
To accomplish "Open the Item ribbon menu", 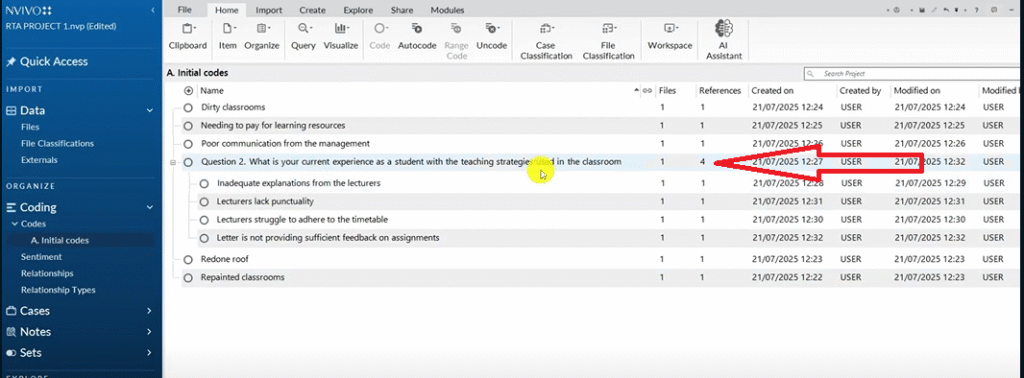I will coord(227,37).
